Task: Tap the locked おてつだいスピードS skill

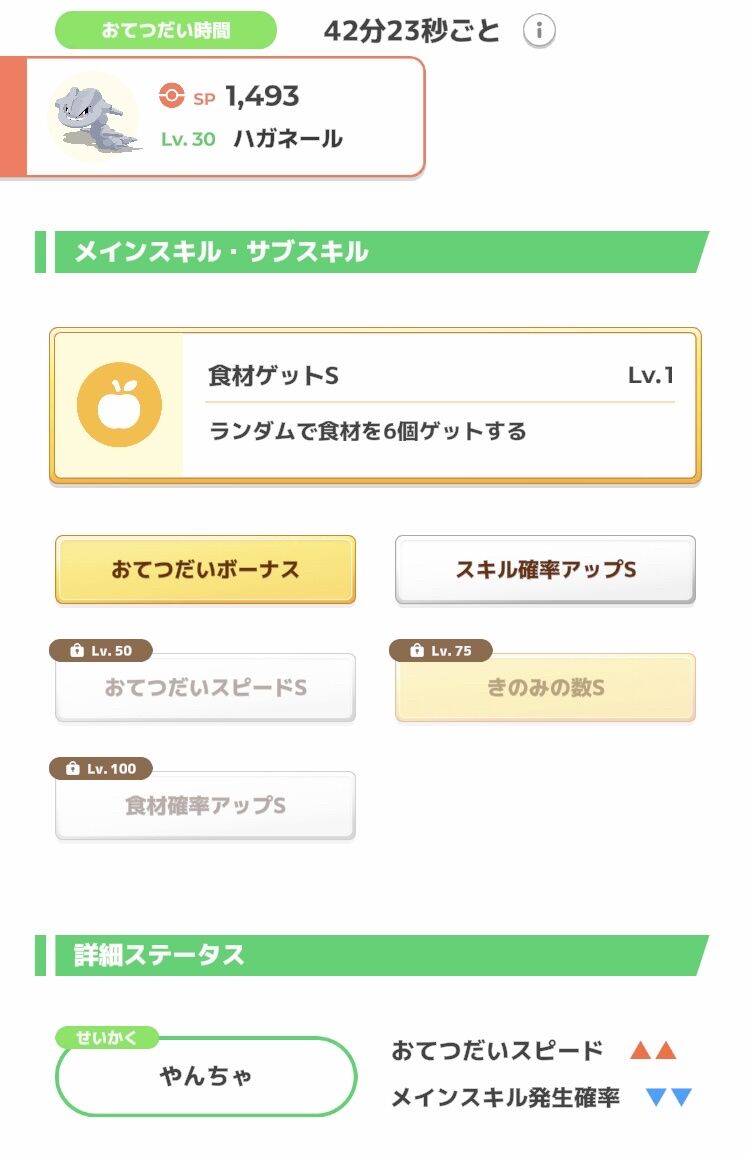Action: (x=205, y=688)
